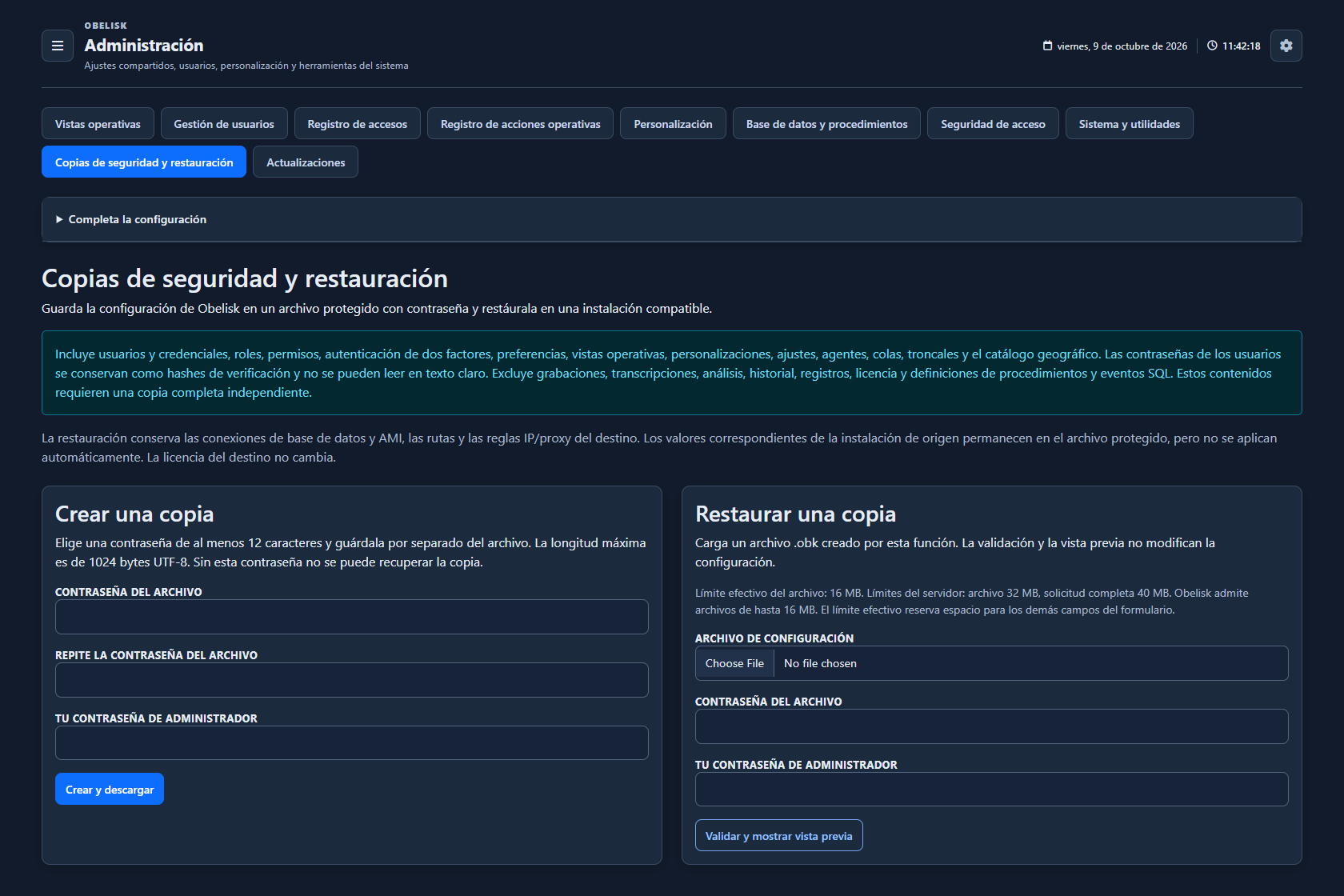Open the settings gear icon
Viewport: 1344px width, 896px height.
[x=1286, y=46]
